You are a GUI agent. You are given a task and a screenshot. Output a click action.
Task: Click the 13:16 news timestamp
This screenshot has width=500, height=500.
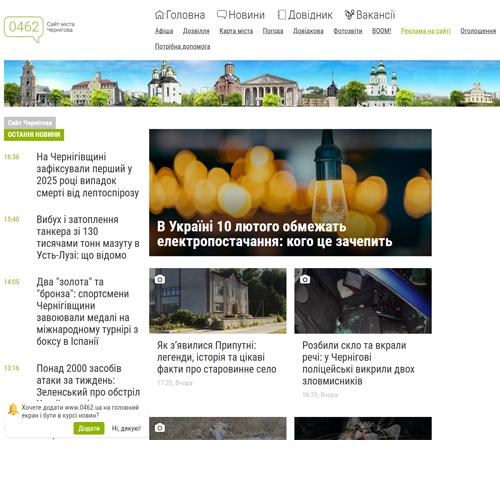(x=12, y=368)
